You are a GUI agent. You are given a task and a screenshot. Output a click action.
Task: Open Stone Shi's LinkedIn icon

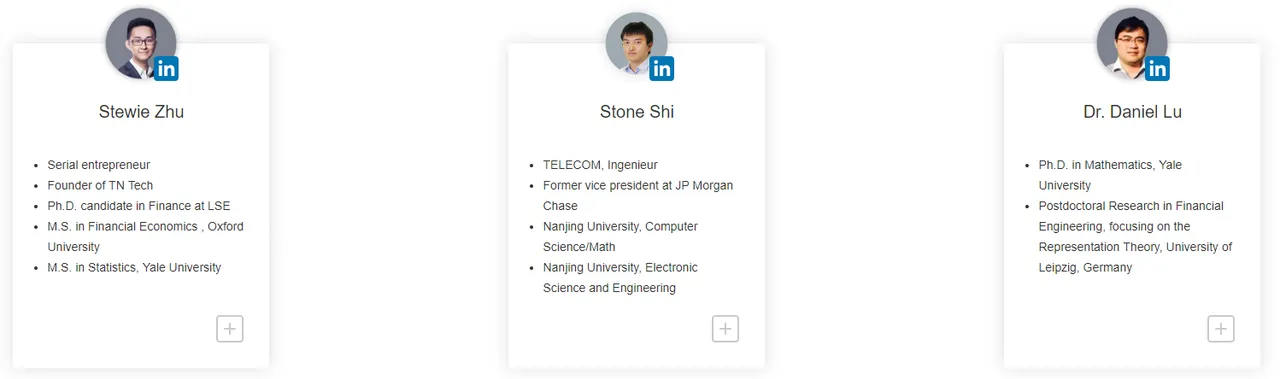pyautogui.click(x=662, y=69)
